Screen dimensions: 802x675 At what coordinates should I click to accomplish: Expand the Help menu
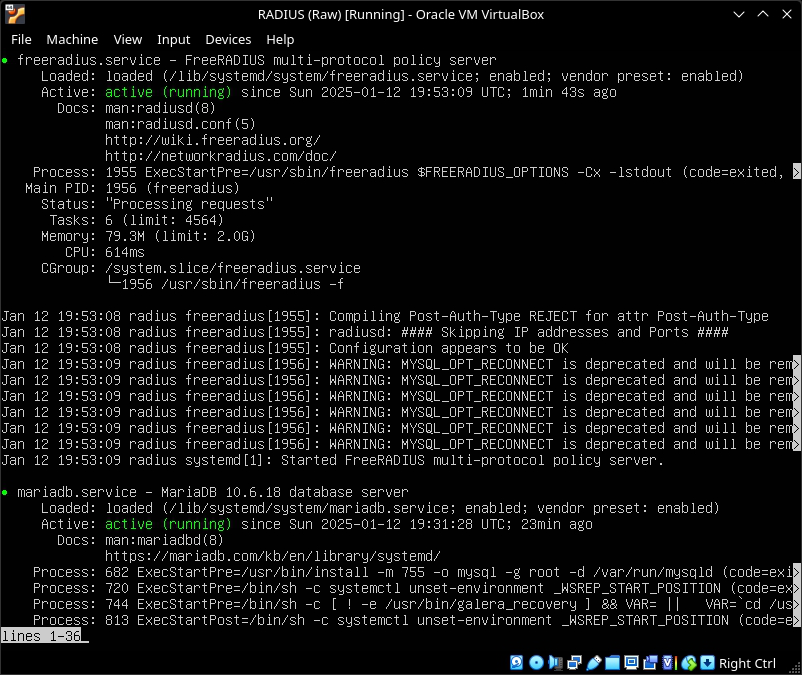[280, 39]
